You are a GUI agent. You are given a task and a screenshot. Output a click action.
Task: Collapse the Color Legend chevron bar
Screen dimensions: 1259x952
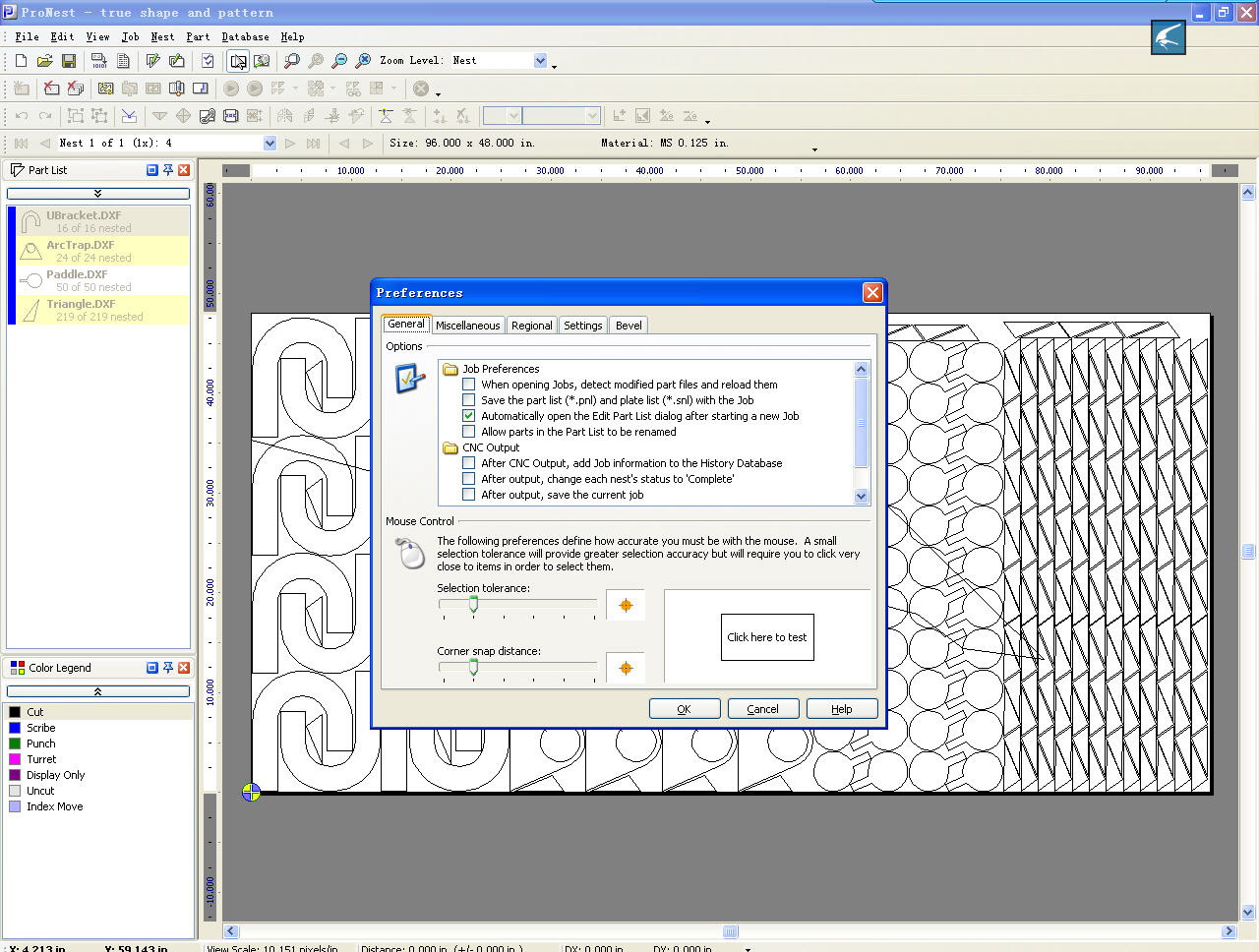pos(97,691)
